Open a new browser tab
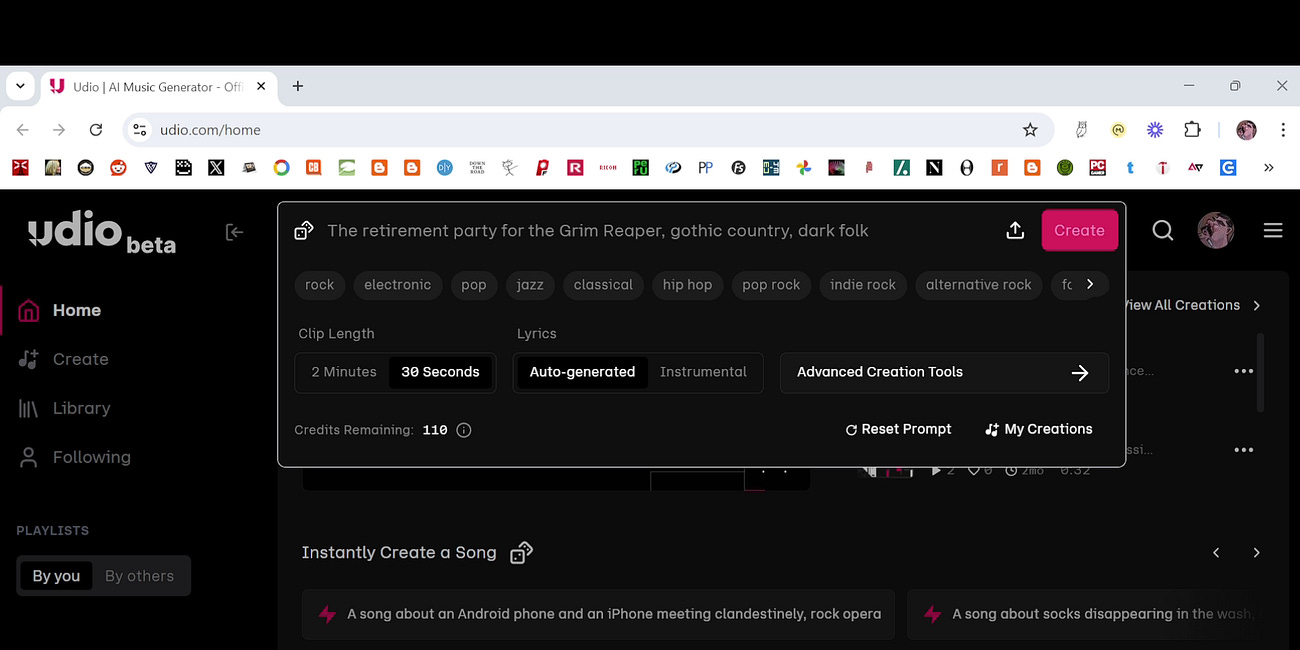 [297, 86]
